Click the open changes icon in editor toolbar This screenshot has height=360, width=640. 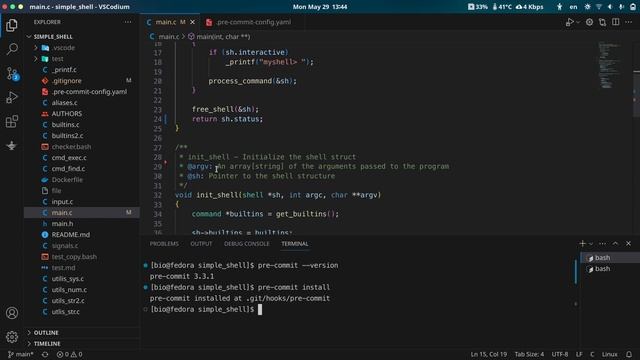click(602, 22)
